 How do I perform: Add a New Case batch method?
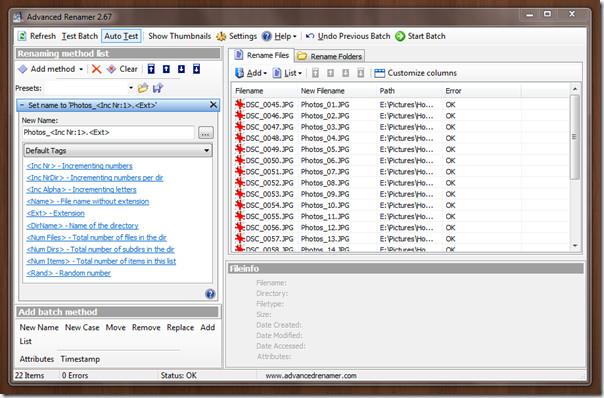pyautogui.click(x=82, y=327)
